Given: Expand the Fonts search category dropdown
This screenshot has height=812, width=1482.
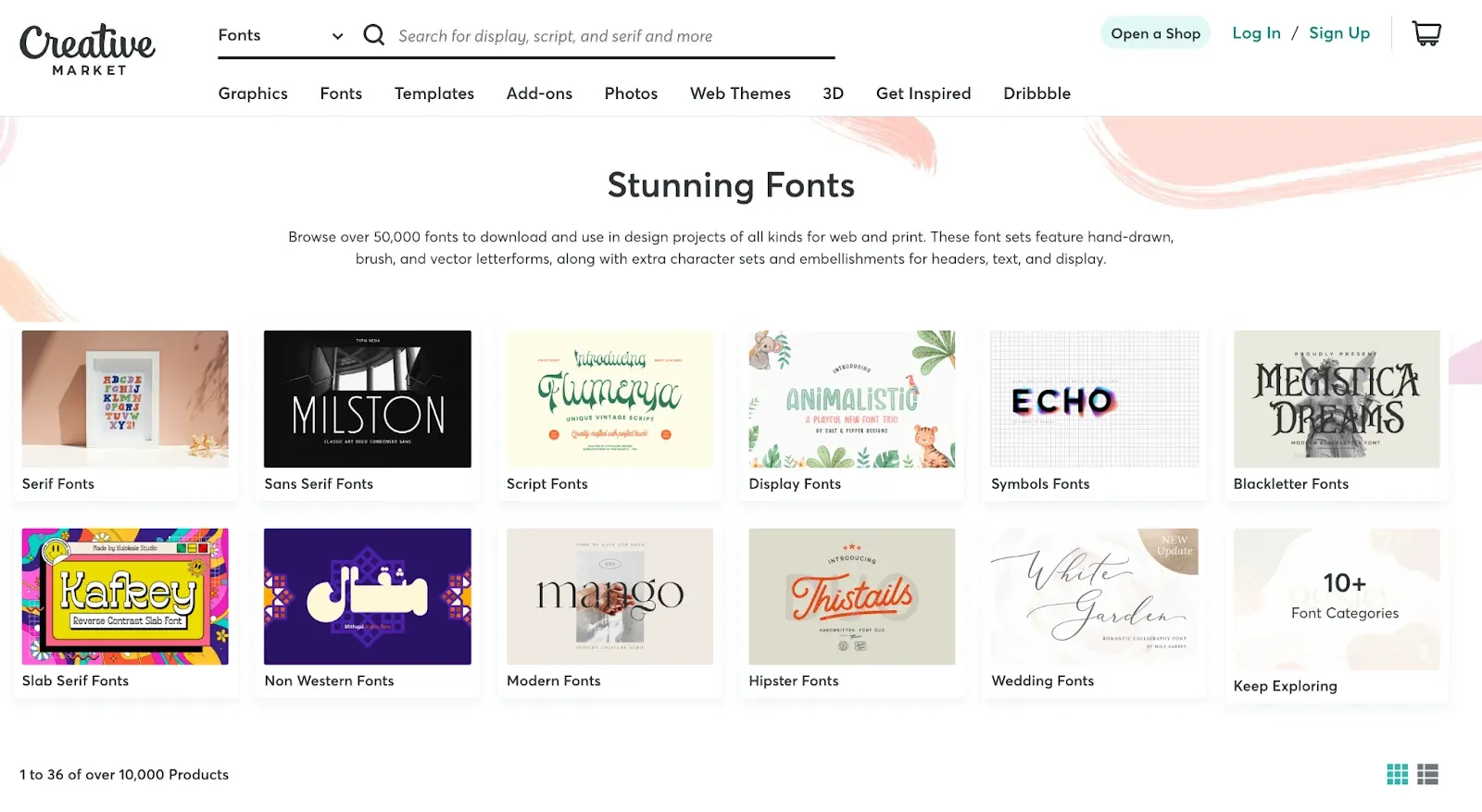Looking at the screenshot, I should (281, 35).
